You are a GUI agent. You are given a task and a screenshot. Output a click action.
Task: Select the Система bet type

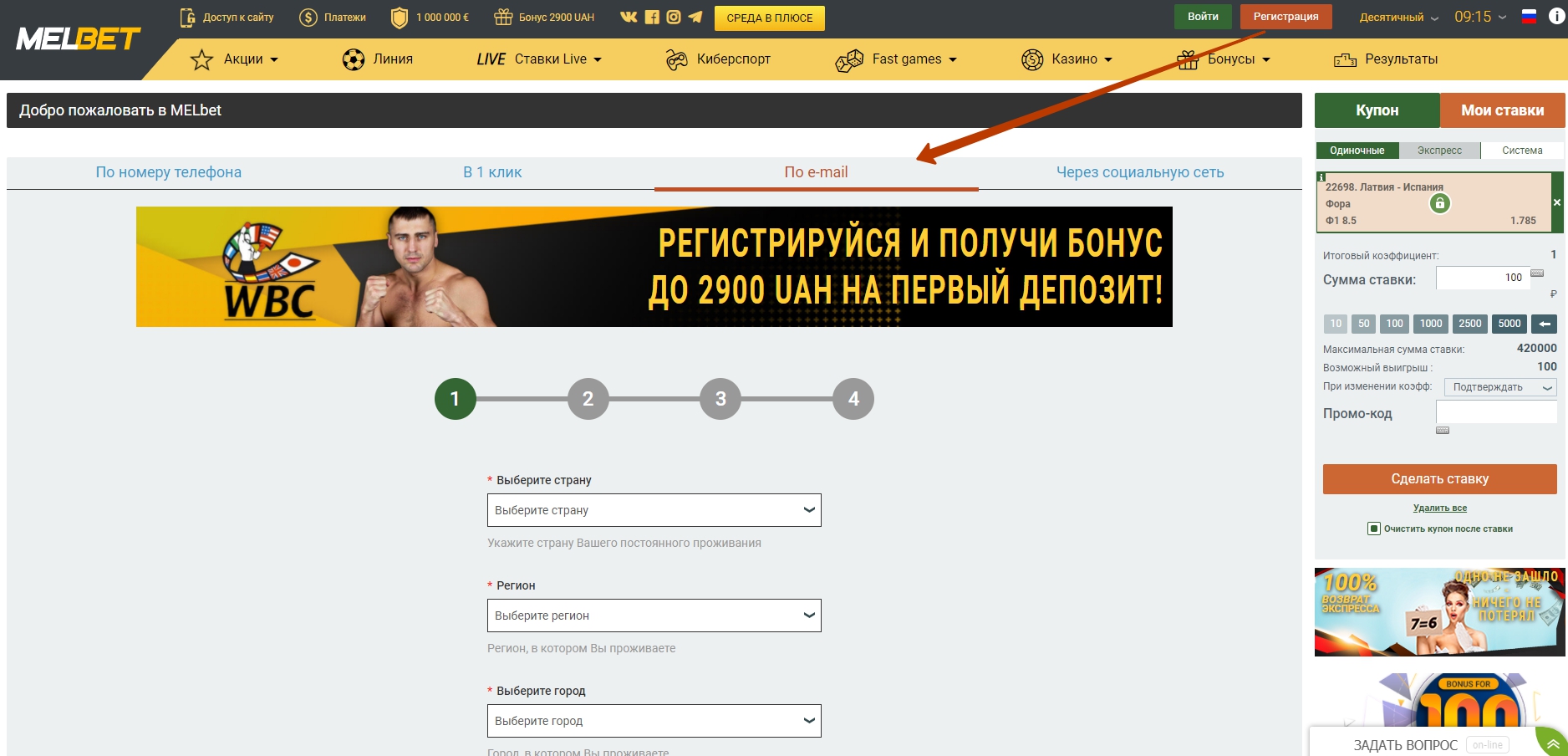tap(1522, 151)
